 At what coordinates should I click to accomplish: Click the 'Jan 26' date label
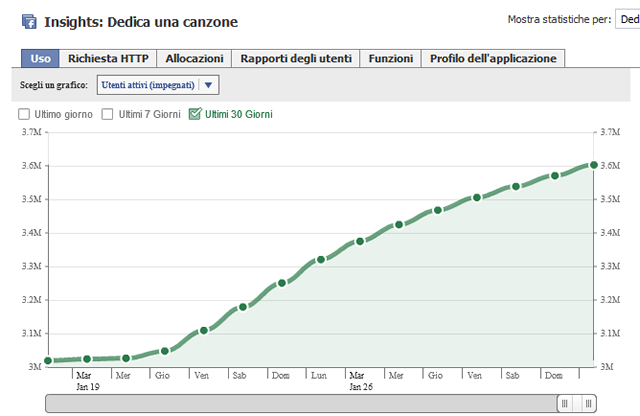[361, 387]
